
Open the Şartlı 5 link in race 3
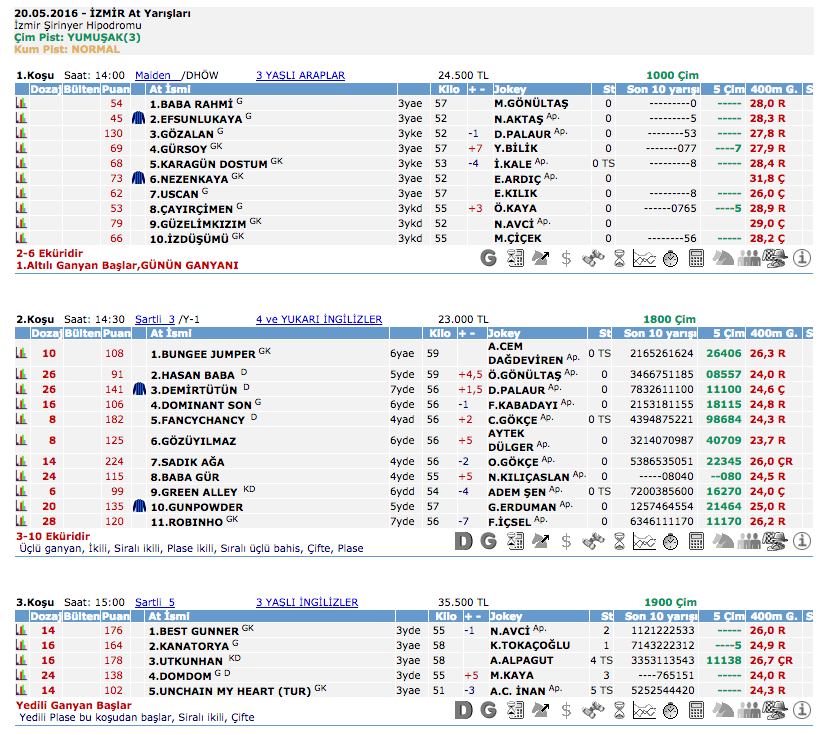point(155,602)
